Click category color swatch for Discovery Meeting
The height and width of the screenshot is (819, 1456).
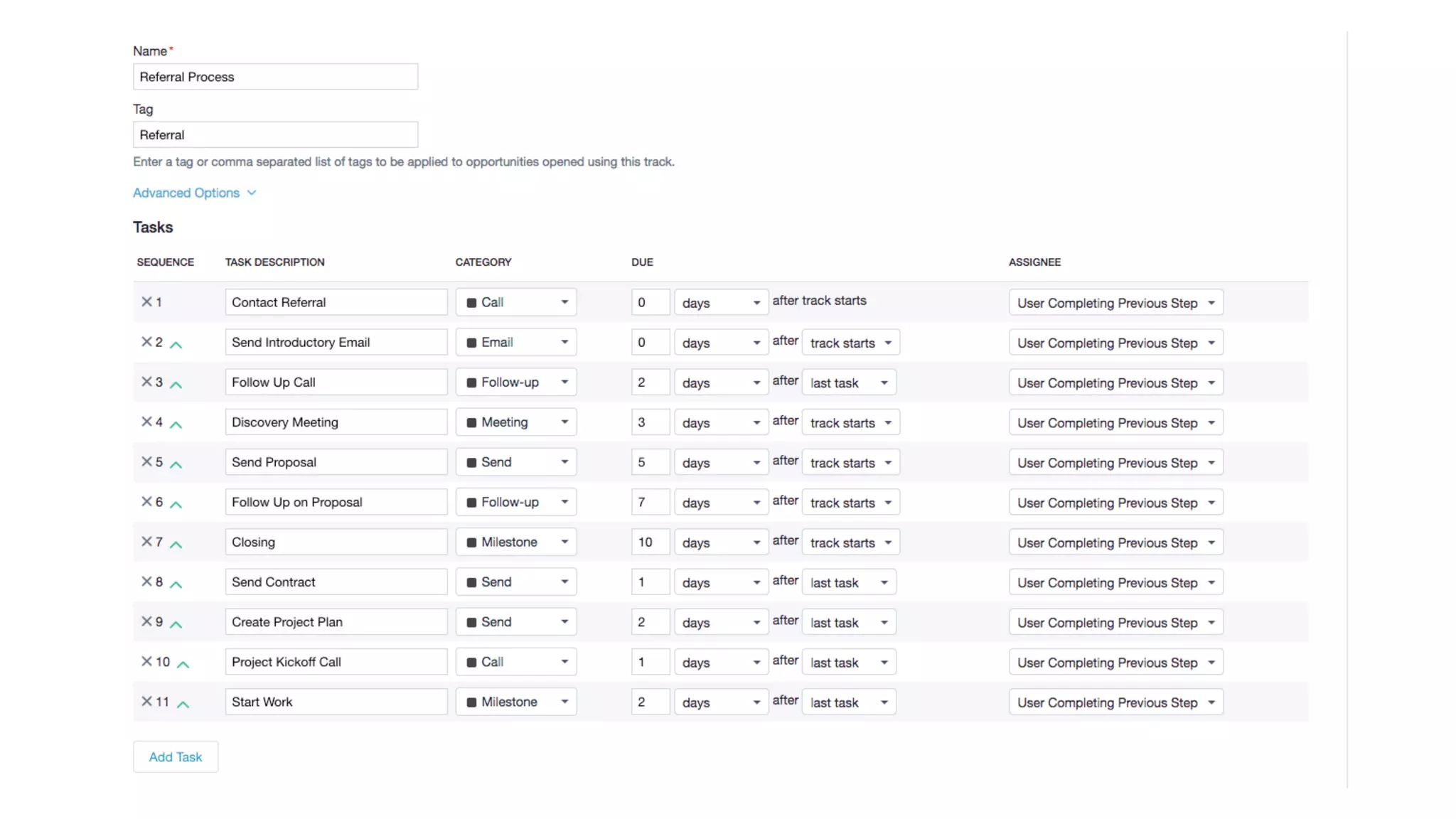pos(471,422)
